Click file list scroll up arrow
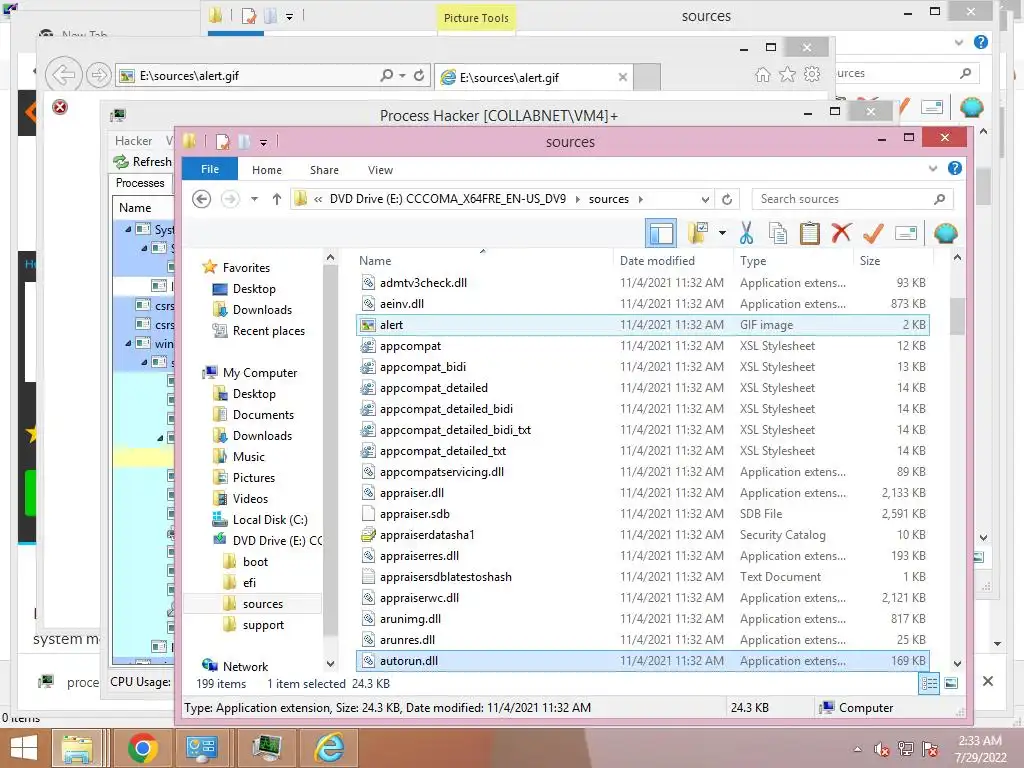The image size is (1024, 768). click(x=957, y=258)
